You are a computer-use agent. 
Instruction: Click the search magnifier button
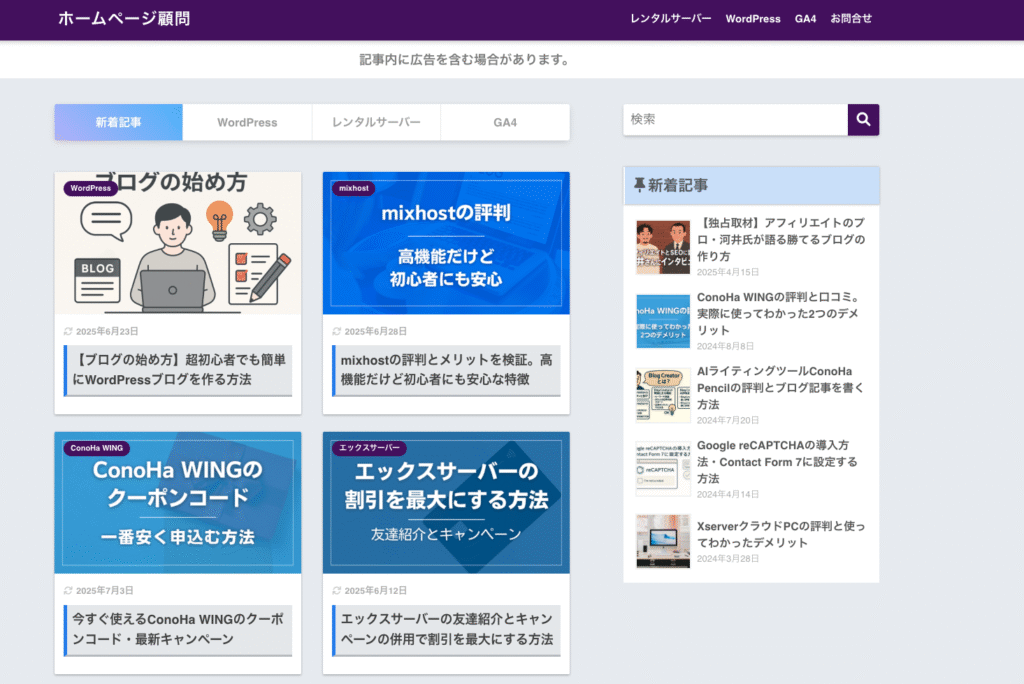pyautogui.click(x=863, y=120)
